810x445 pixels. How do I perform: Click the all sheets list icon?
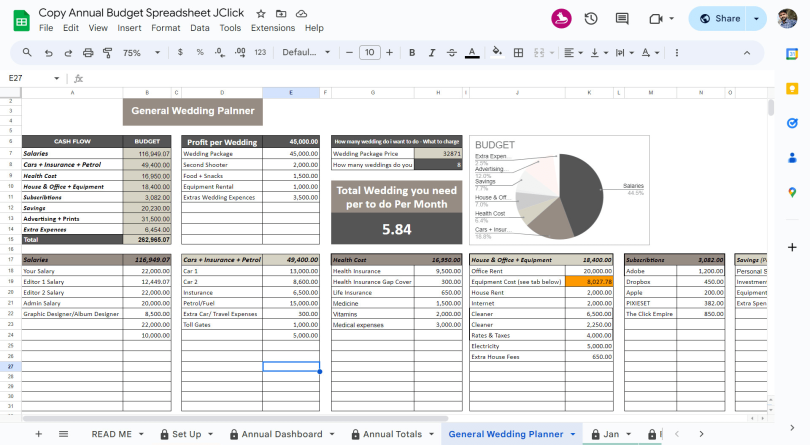(64, 434)
